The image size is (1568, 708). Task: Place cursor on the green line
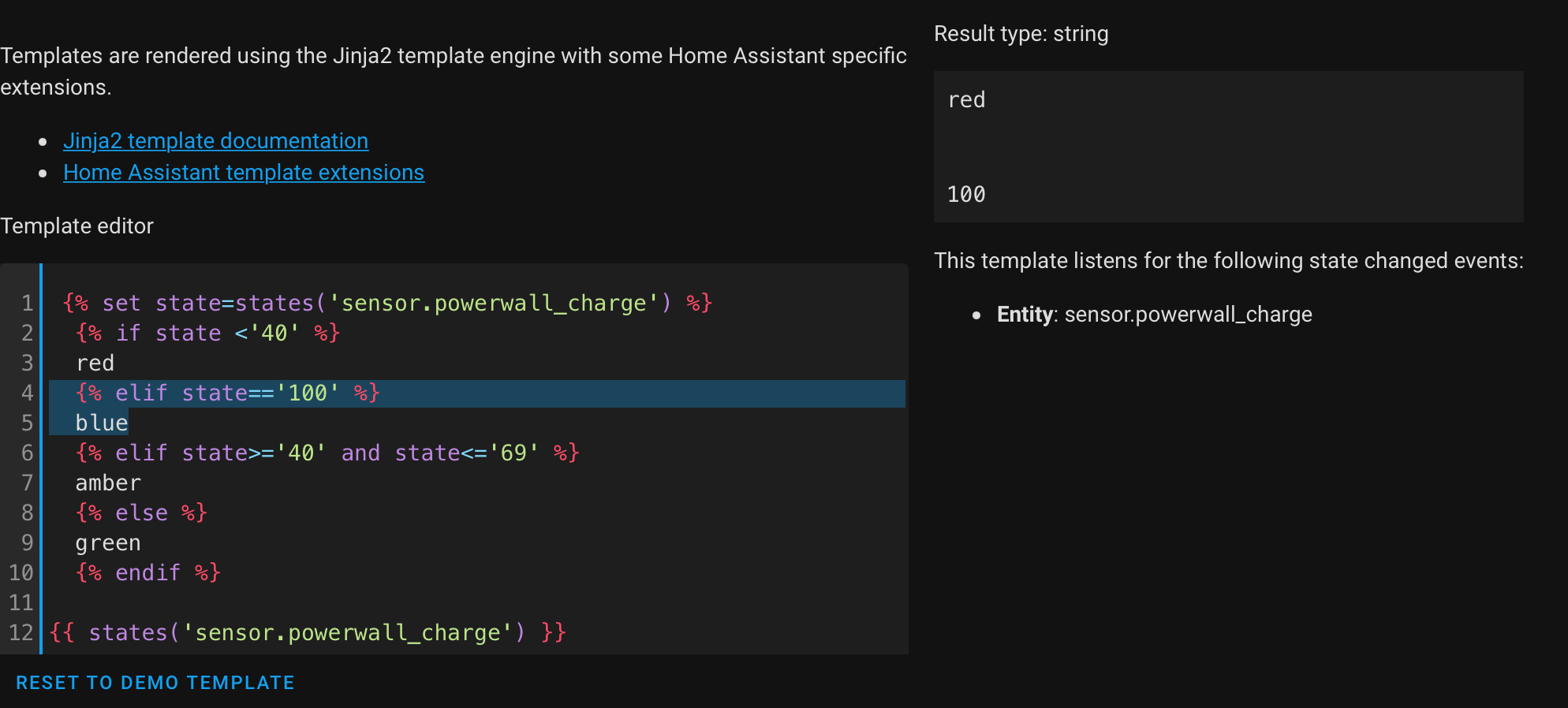pos(108,543)
